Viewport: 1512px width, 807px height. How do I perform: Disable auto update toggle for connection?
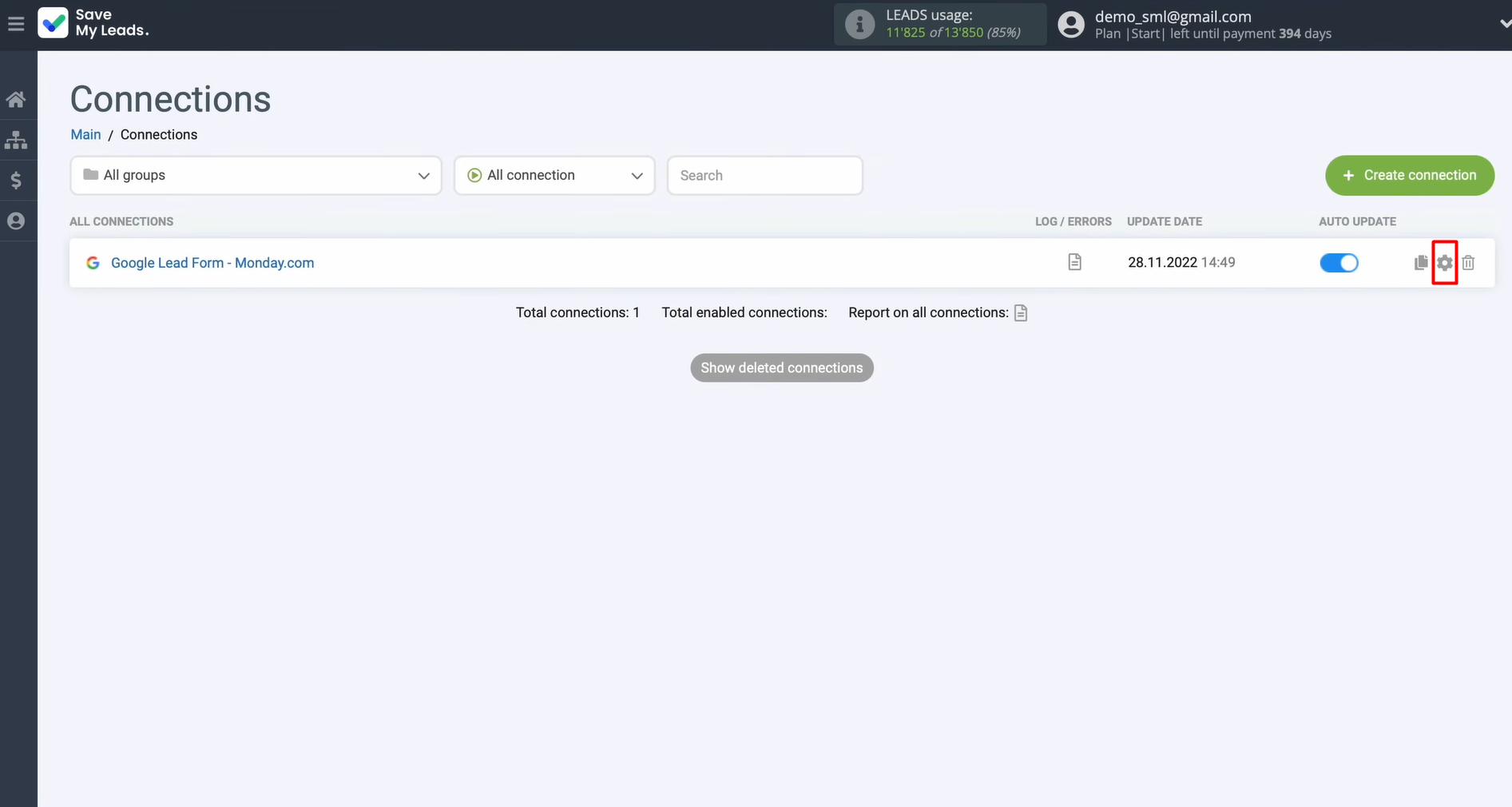click(x=1339, y=263)
